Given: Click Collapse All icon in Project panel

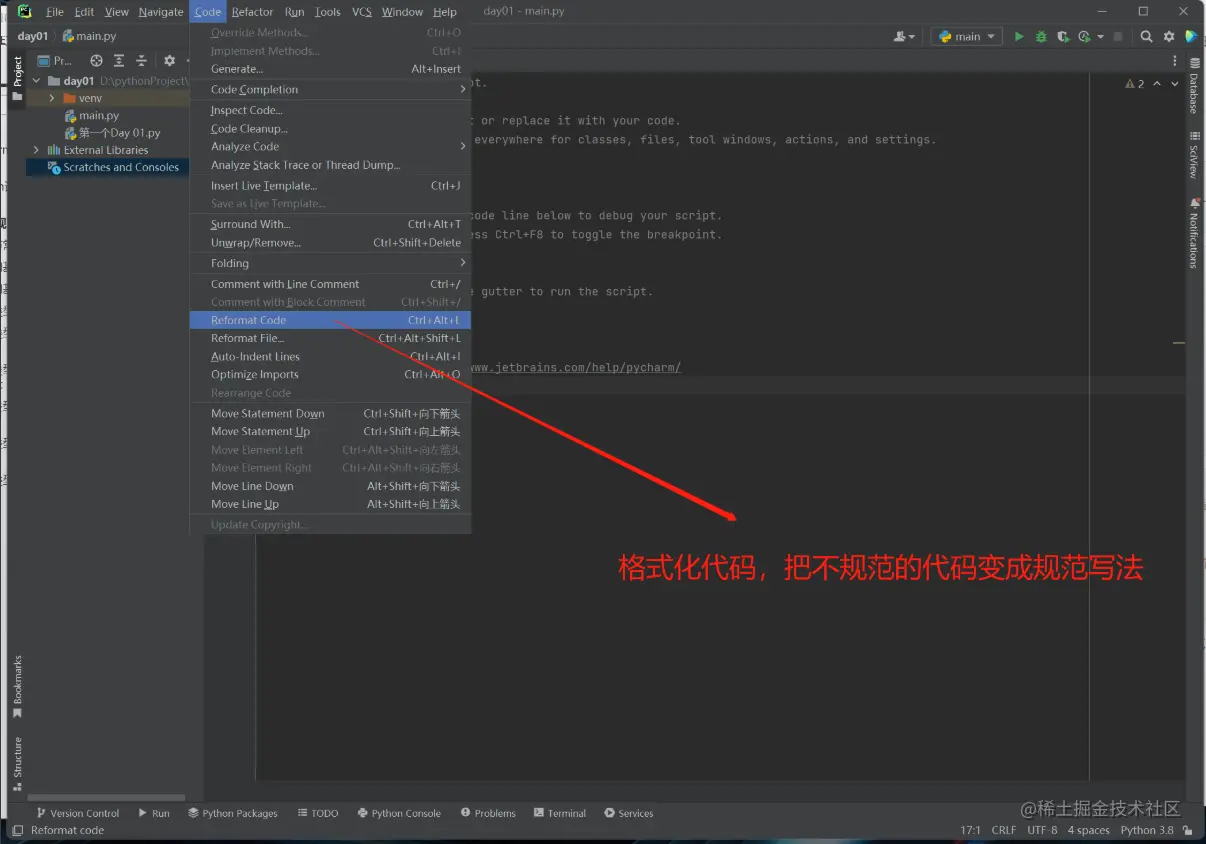Looking at the screenshot, I should pos(141,61).
